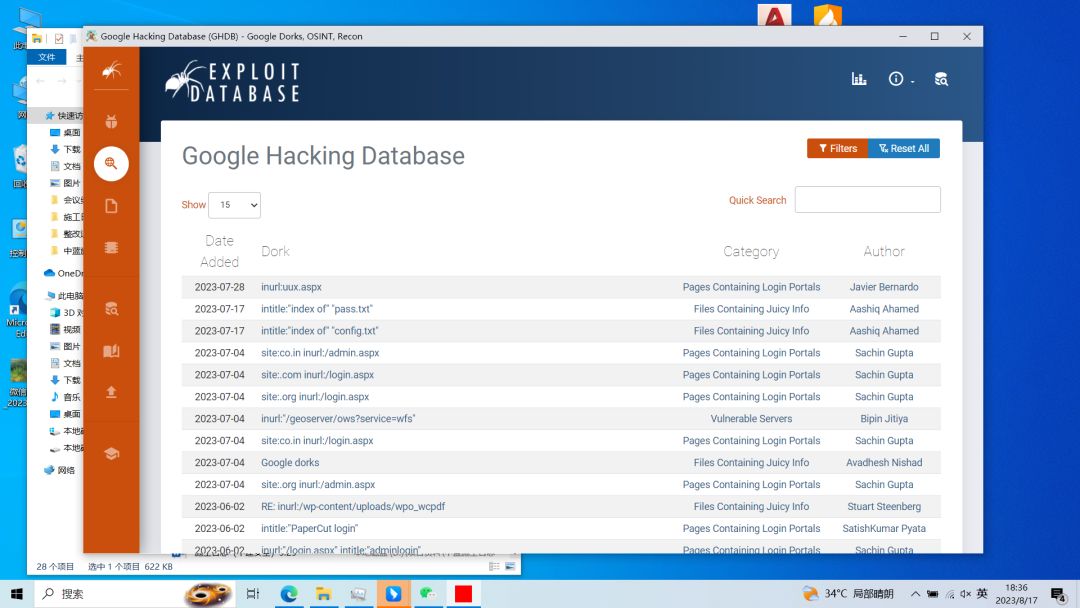Open the weather widget showing 34°C
This screenshot has width=1080, height=608.
point(848,594)
